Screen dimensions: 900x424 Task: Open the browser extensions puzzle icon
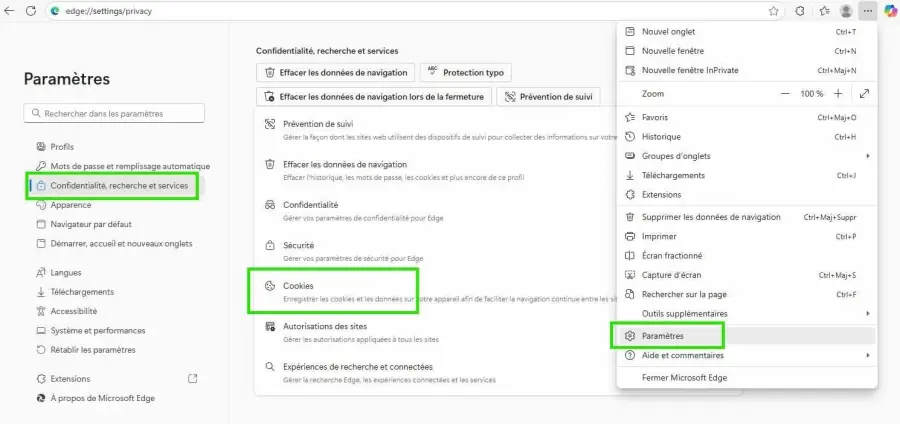point(800,11)
